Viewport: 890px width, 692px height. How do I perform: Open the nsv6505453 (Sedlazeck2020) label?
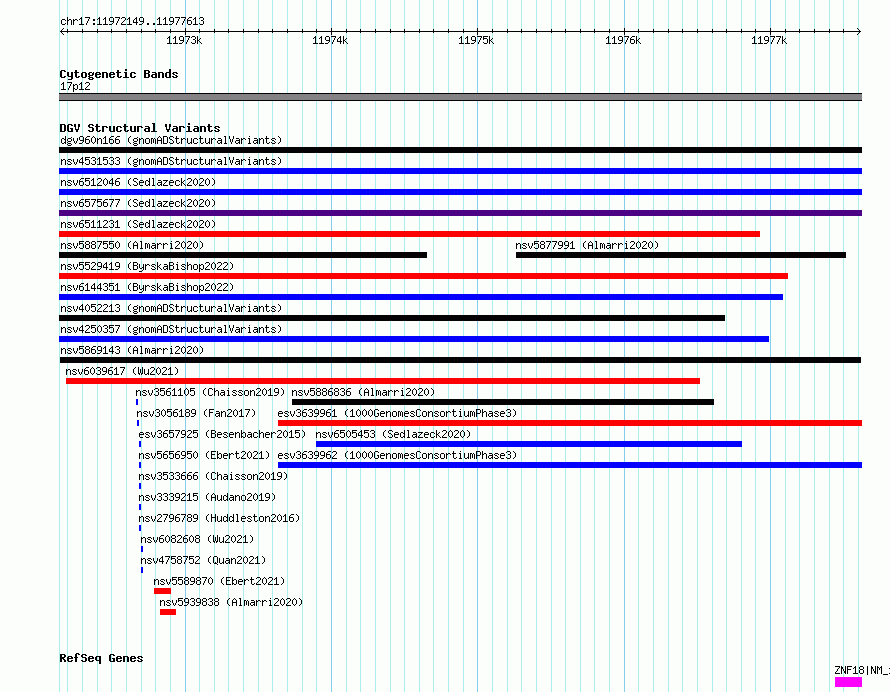(393, 434)
